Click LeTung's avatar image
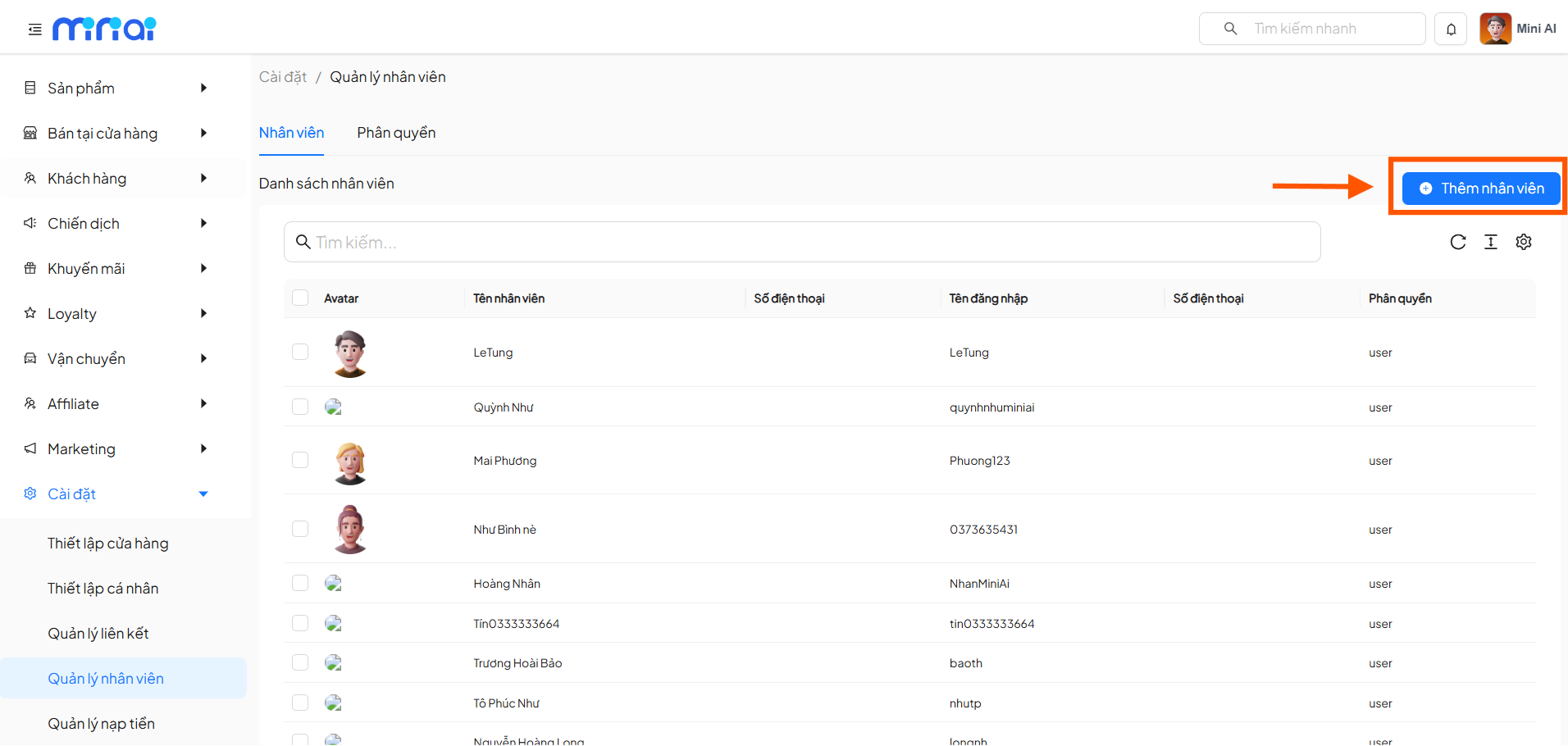The image size is (1568, 746). (x=350, y=353)
